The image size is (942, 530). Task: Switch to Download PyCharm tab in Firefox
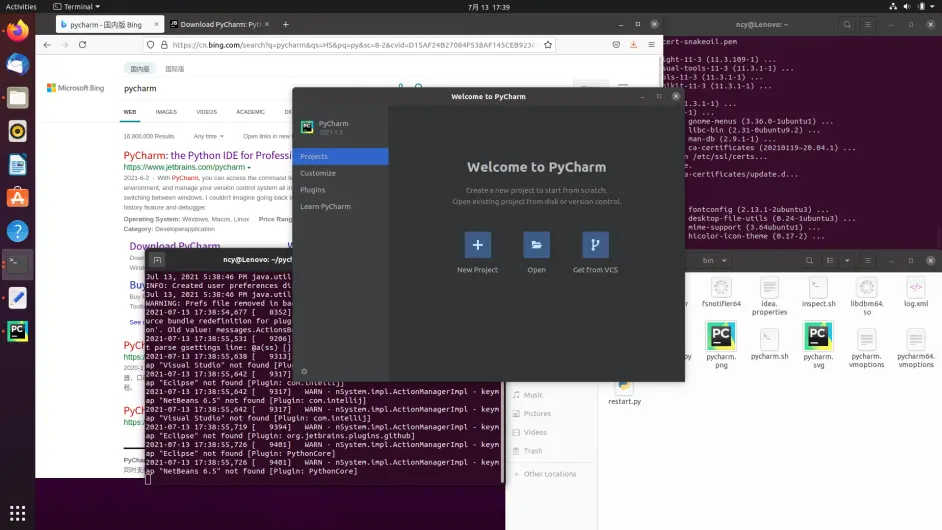pyautogui.click(x=220, y=25)
